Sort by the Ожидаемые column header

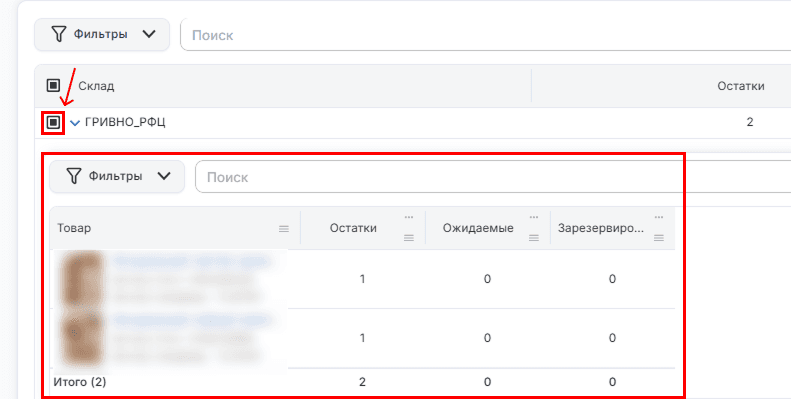tap(478, 228)
